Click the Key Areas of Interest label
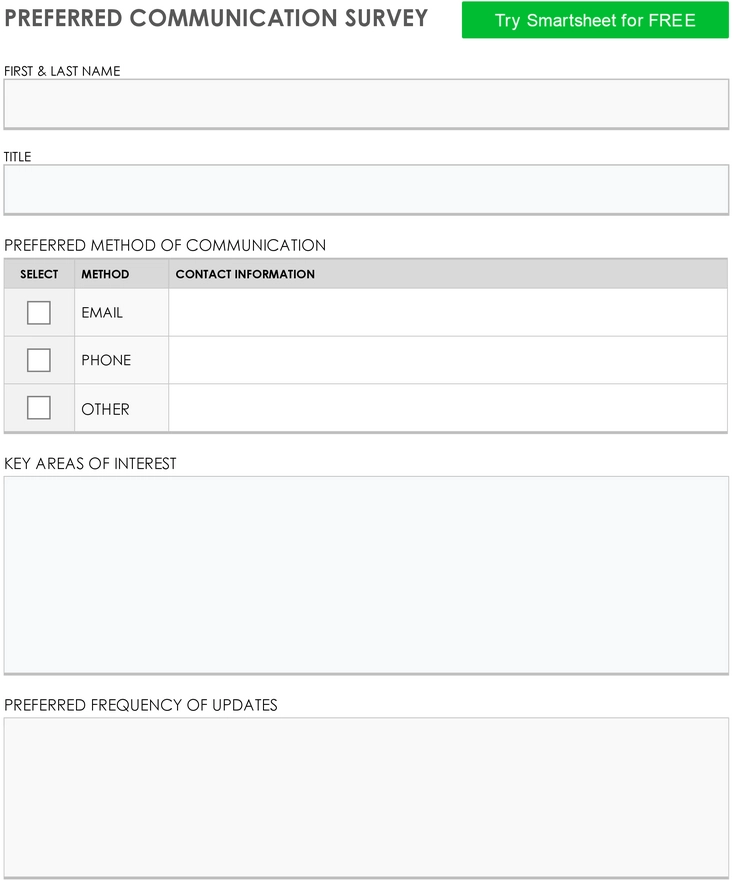This screenshot has width=732, height=881. tap(90, 464)
